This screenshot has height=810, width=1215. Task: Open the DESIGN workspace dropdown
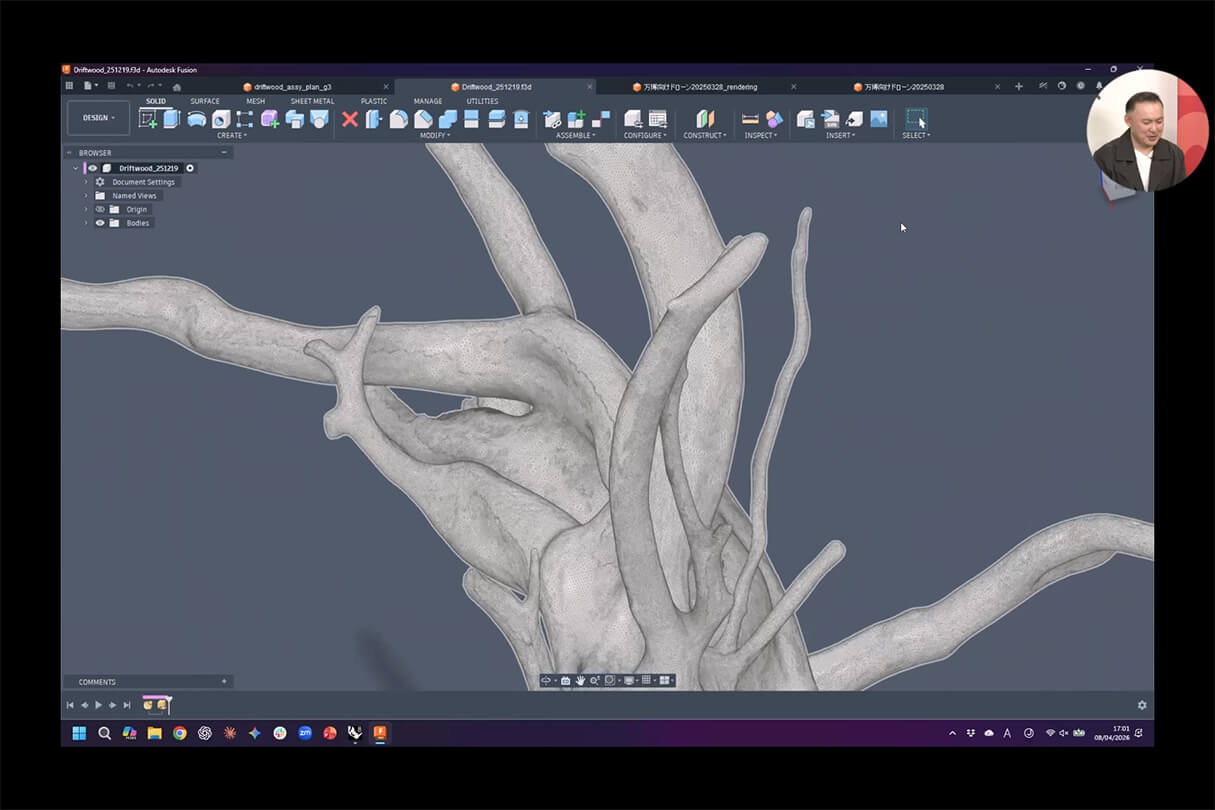[x=98, y=118]
